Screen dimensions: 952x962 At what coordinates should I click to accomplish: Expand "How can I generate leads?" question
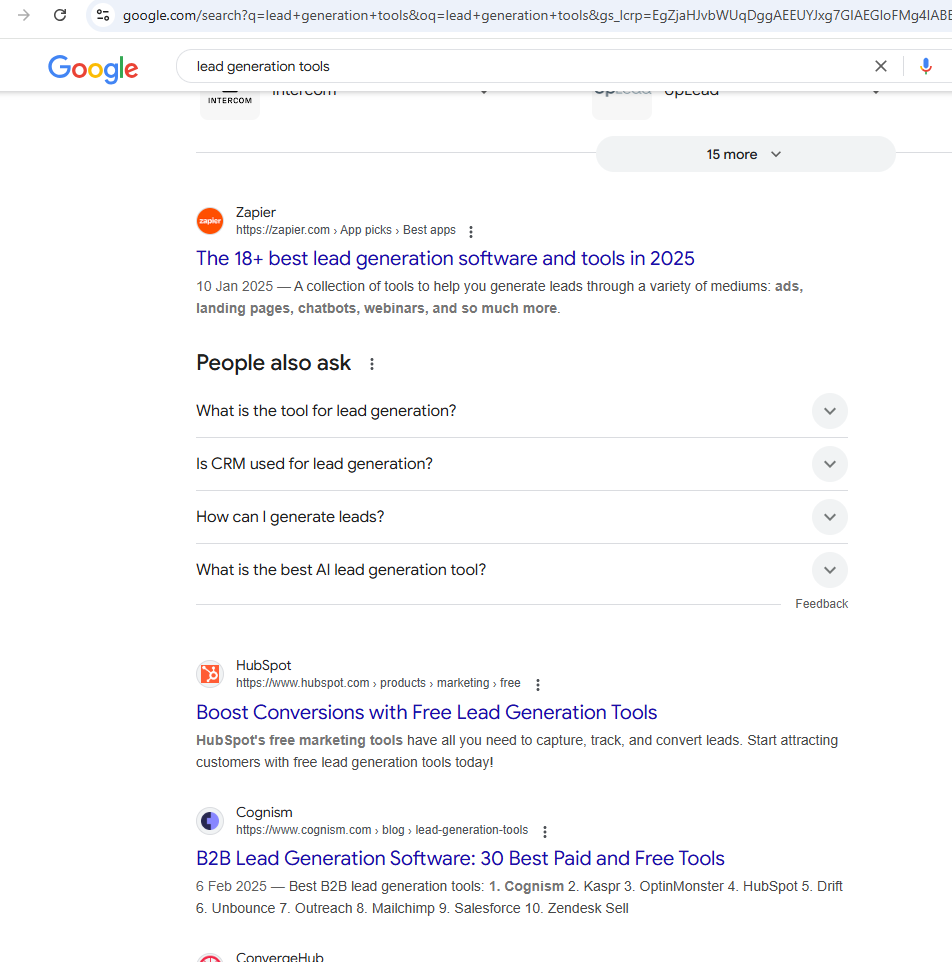tap(829, 517)
